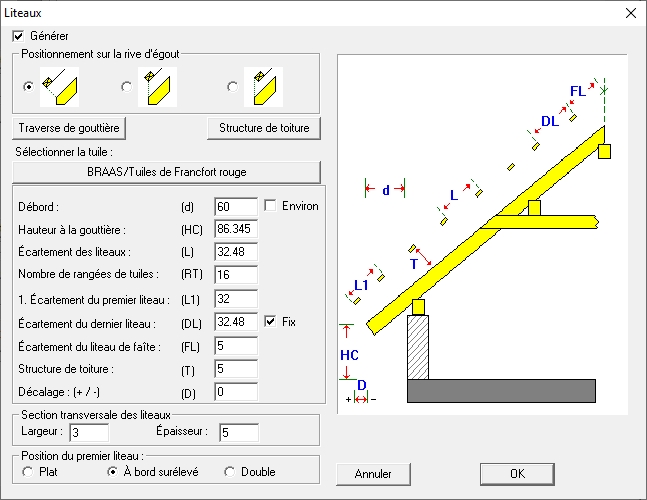Click the Structure de toiture (T) value field
The width and height of the screenshot is (647, 500).
[236, 369]
